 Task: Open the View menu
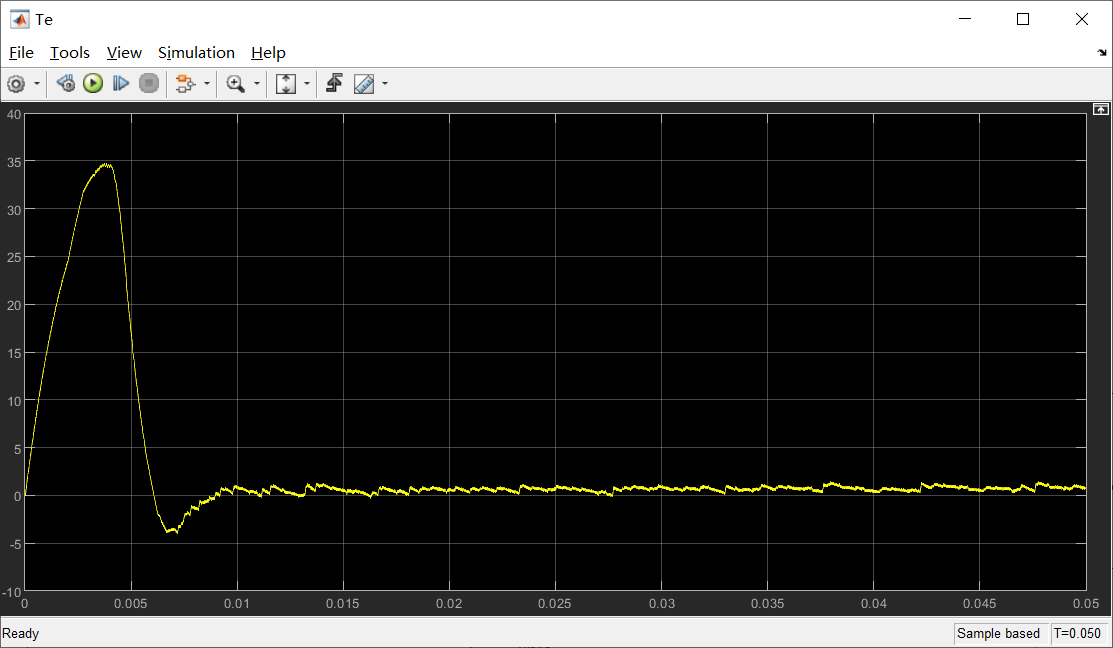[x=124, y=53]
